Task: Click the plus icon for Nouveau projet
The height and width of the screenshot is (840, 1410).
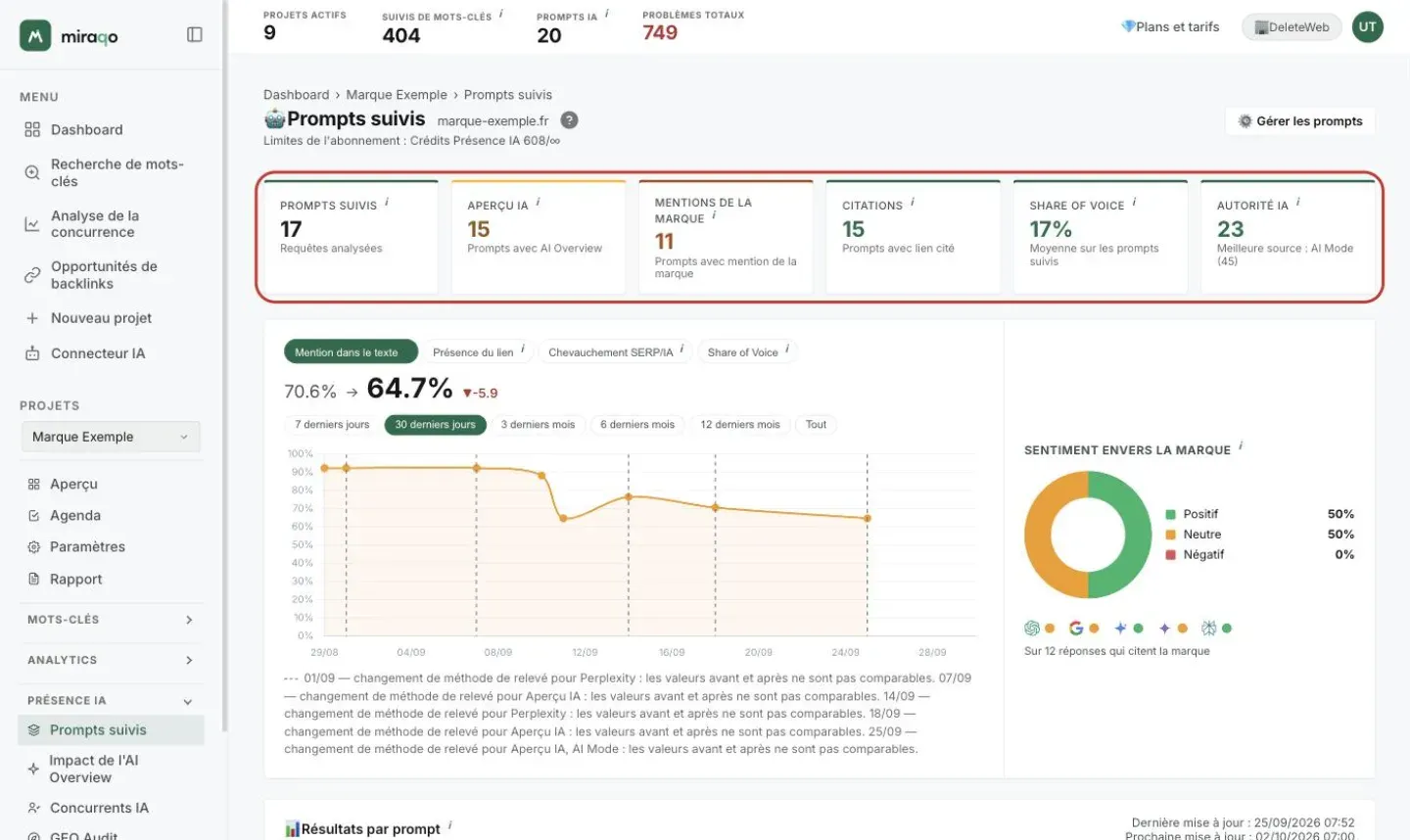Action: [32, 318]
